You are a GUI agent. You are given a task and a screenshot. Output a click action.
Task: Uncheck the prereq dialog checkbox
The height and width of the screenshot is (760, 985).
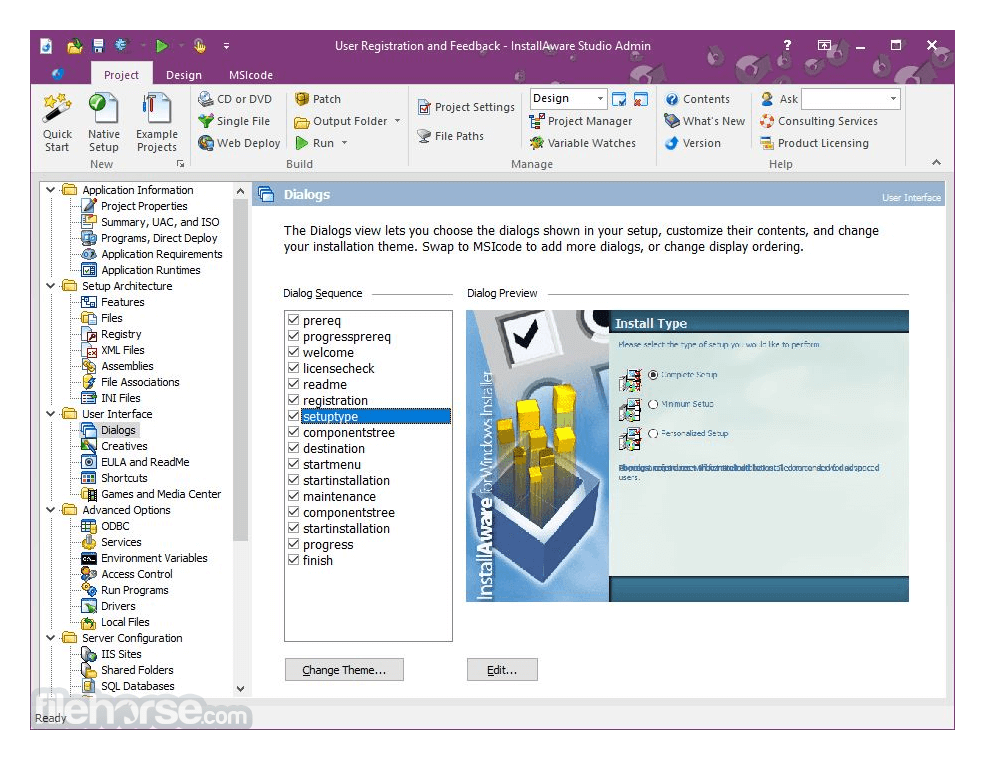[293, 320]
